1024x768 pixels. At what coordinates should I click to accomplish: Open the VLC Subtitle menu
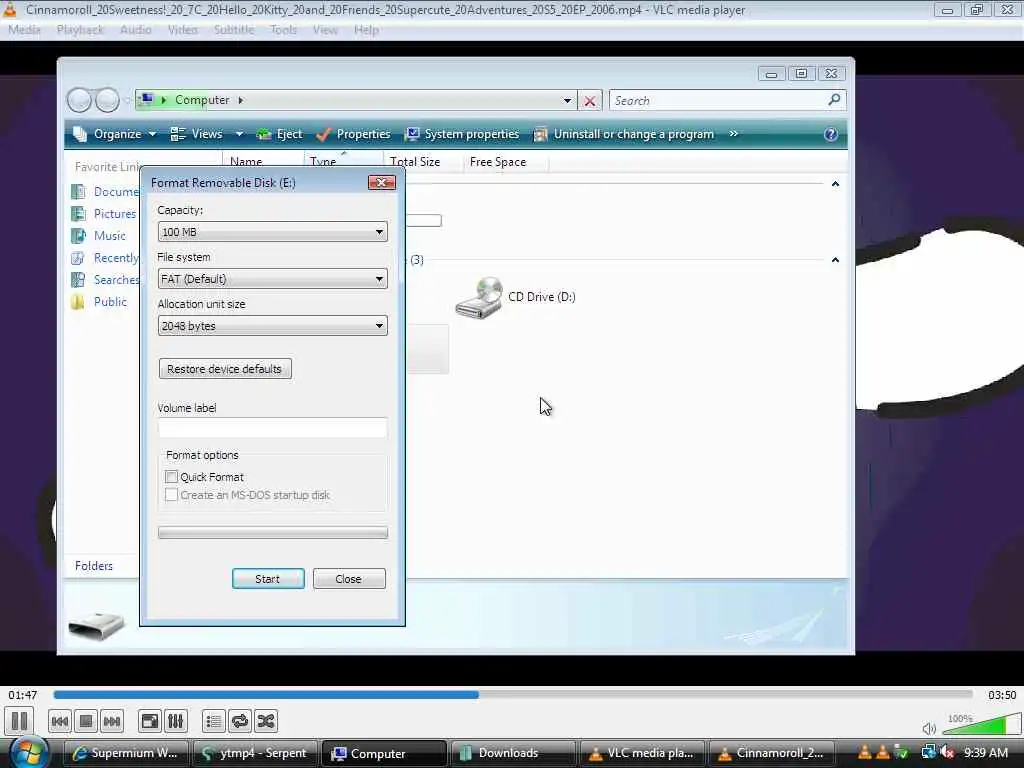point(234,30)
